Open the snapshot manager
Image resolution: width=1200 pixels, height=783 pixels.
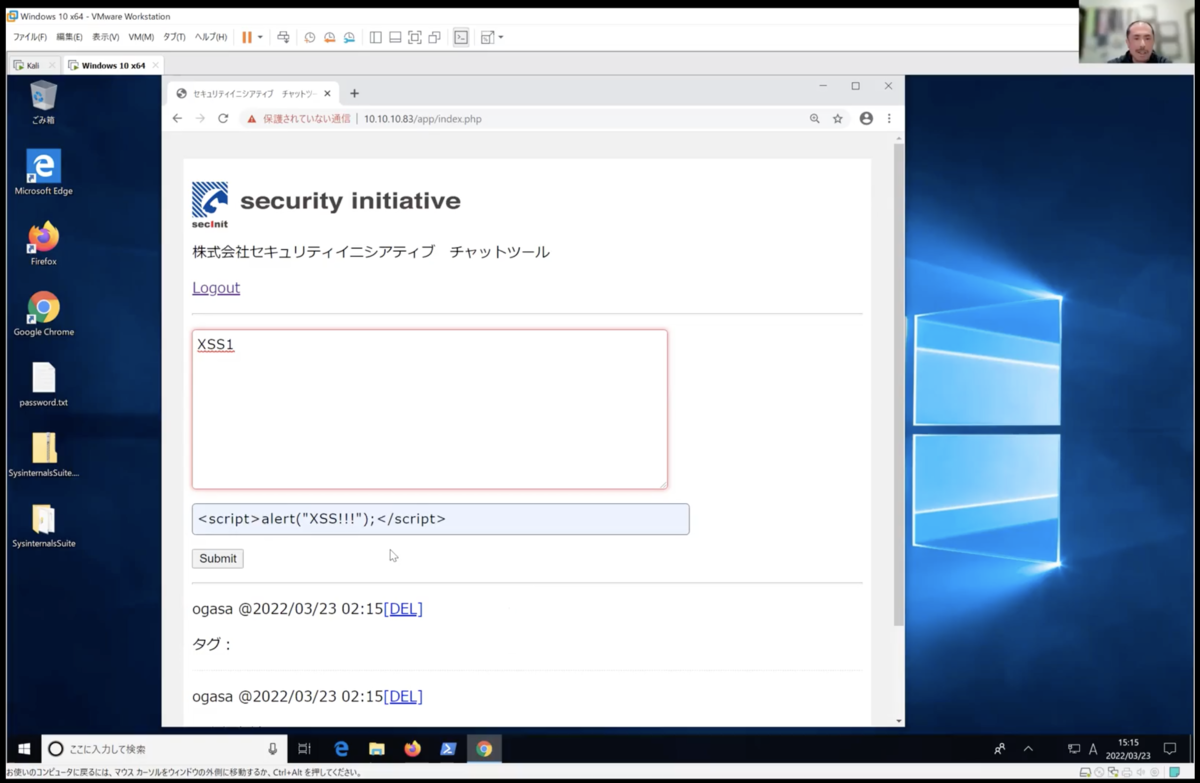tap(349, 37)
